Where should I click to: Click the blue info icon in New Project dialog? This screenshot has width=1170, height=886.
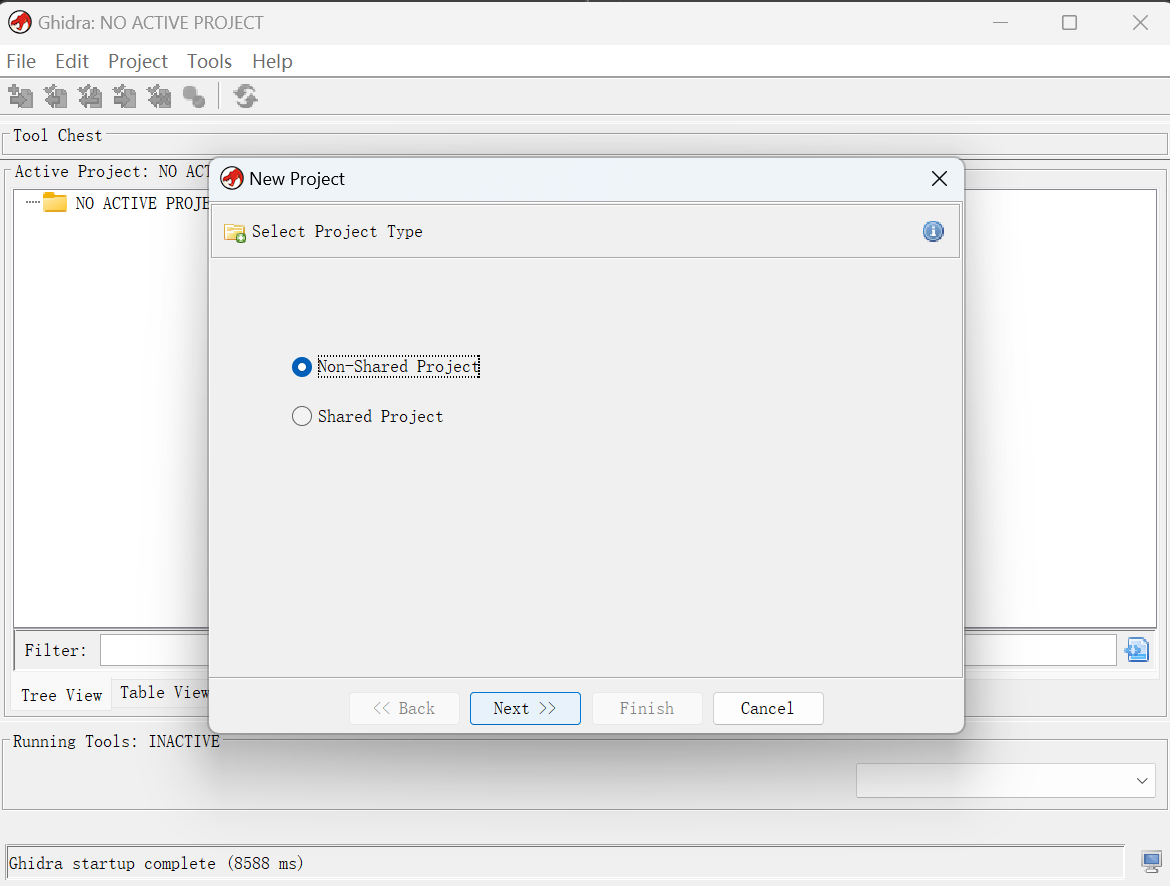point(933,231)
